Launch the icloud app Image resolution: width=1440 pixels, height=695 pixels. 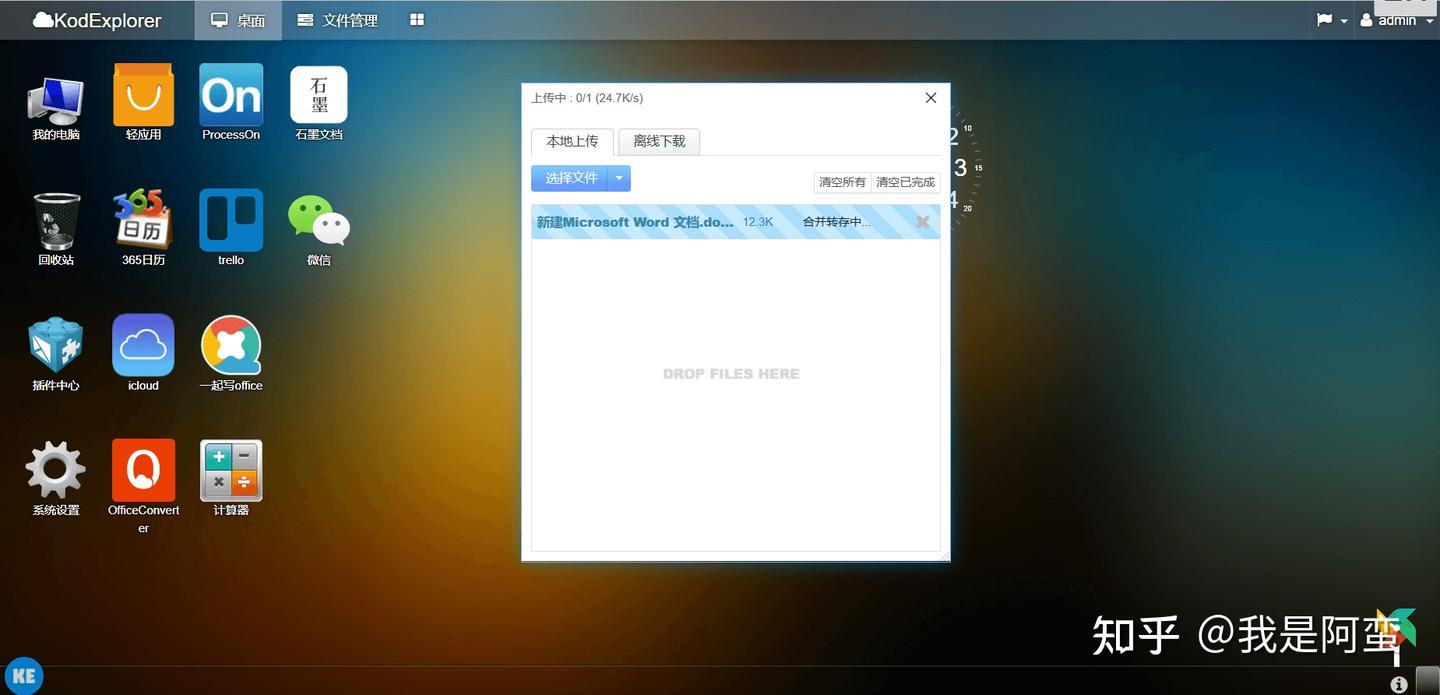[x=142, y=345]
